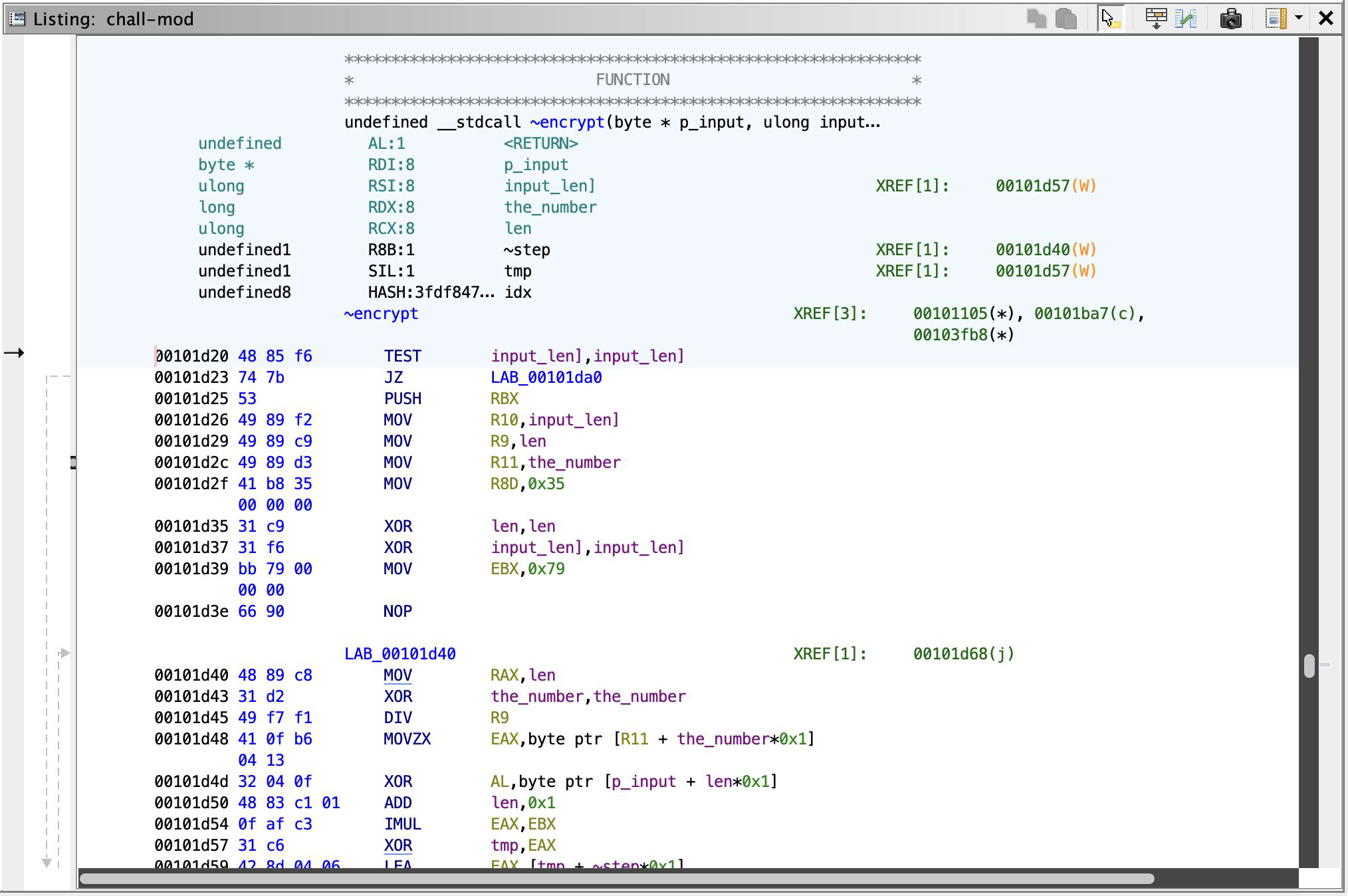Viewport: 1348px width, 896px height.
Task: Click the Copy toolbar icon
Action: click(1036, 19)
